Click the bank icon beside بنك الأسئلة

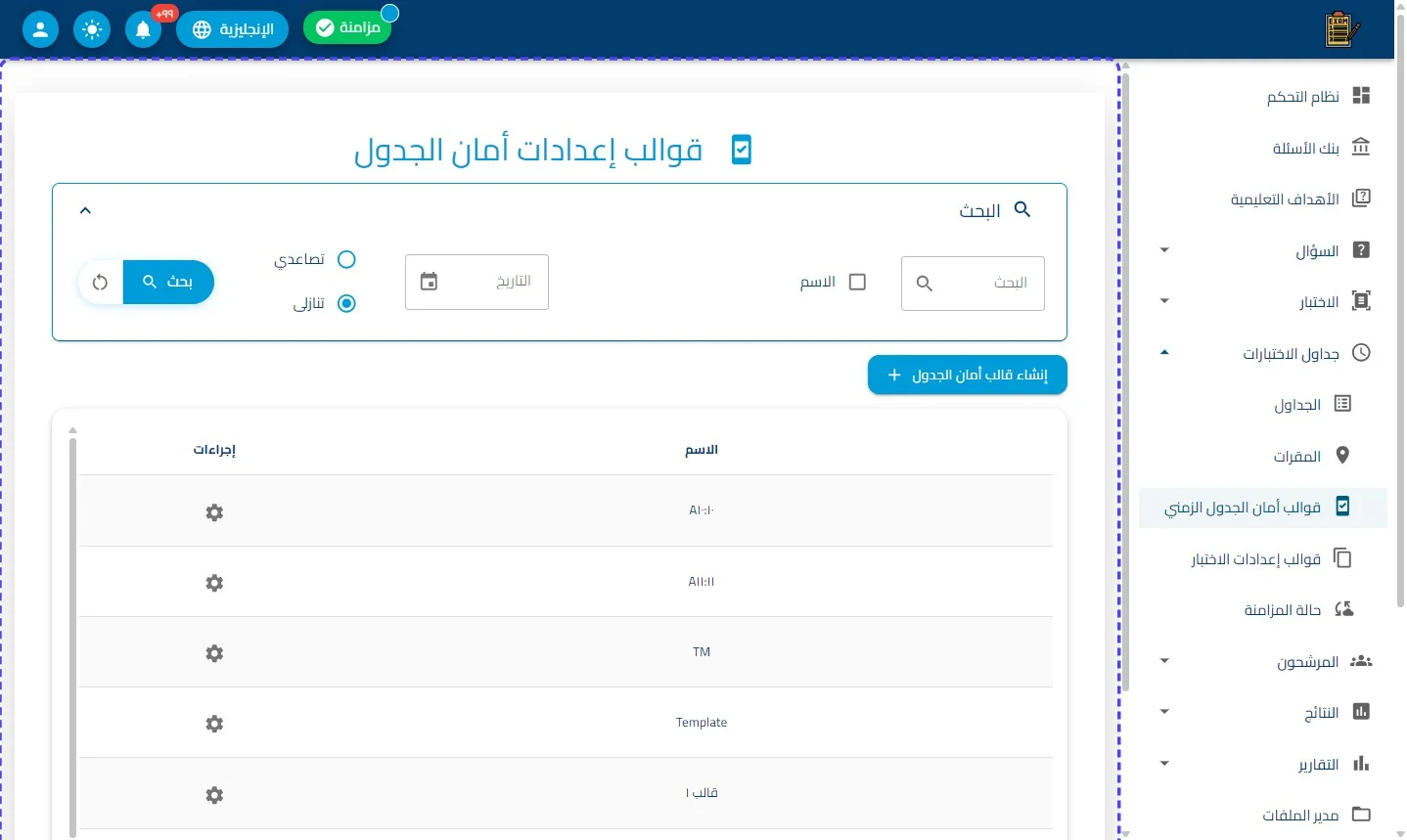1361,148
